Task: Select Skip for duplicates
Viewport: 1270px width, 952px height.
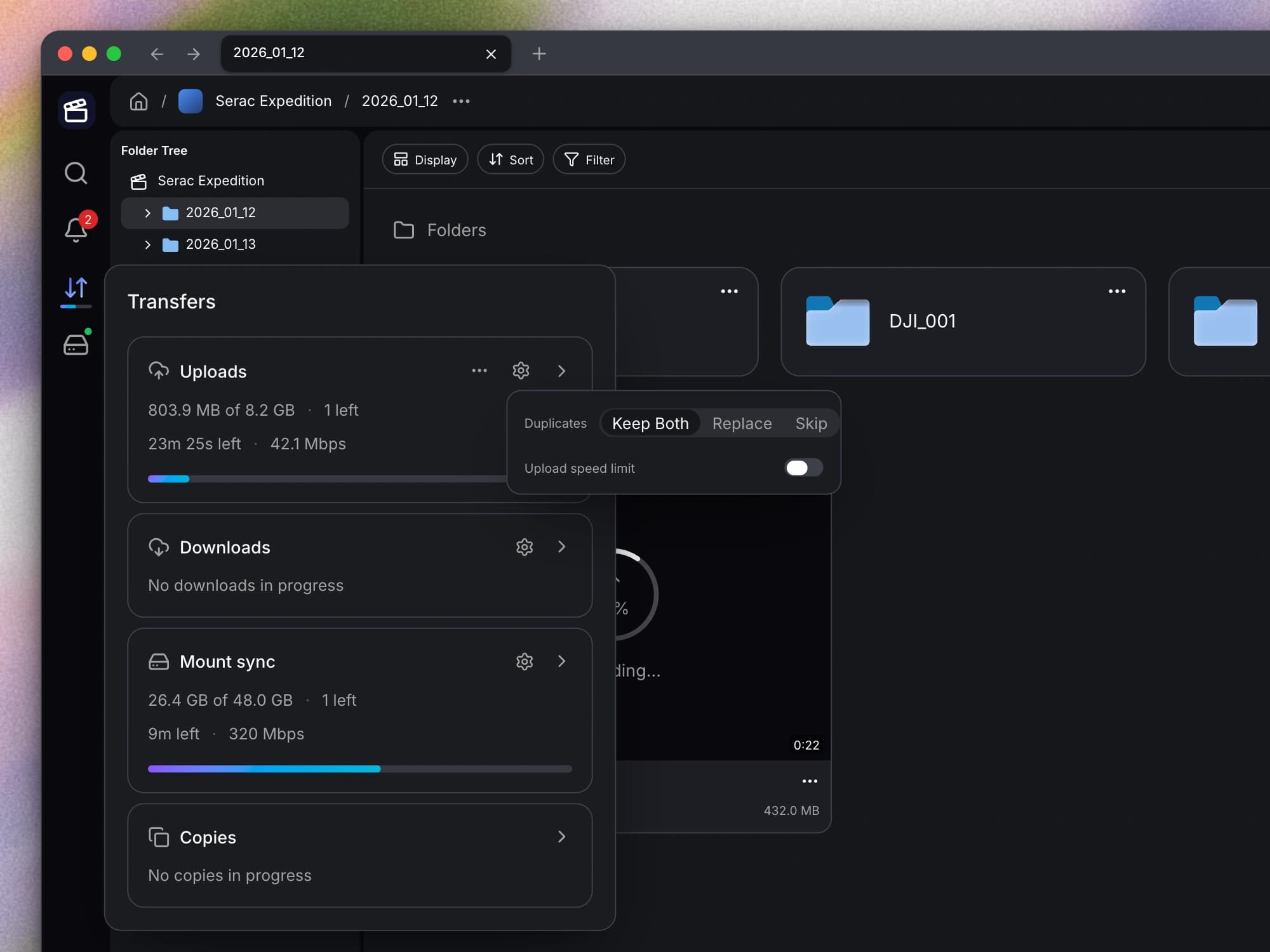Action: click(811, 423)
